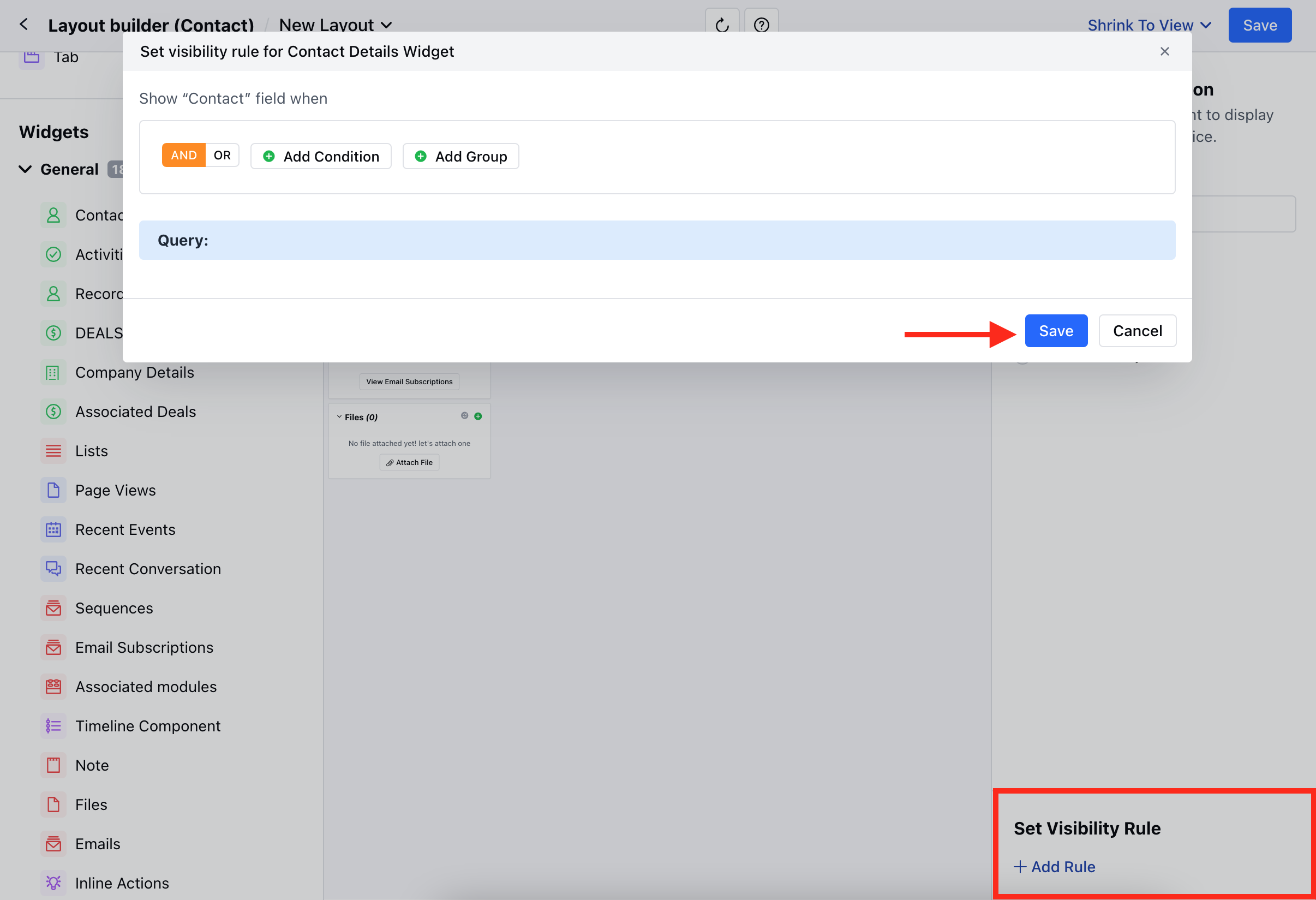Collapse the General widgets group
The height and width of the screenshot is (900, 1316).
[x=25, y=169]
